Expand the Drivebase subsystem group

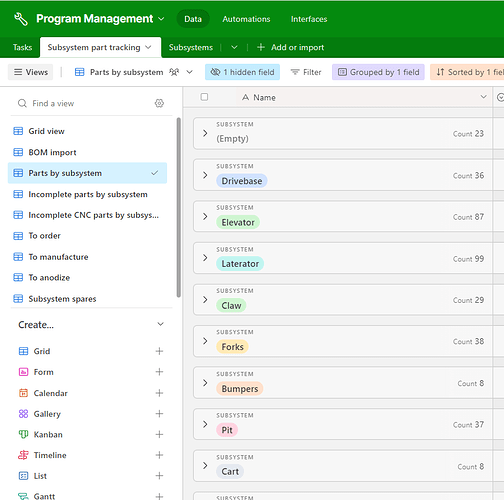[x=205, y=175]
